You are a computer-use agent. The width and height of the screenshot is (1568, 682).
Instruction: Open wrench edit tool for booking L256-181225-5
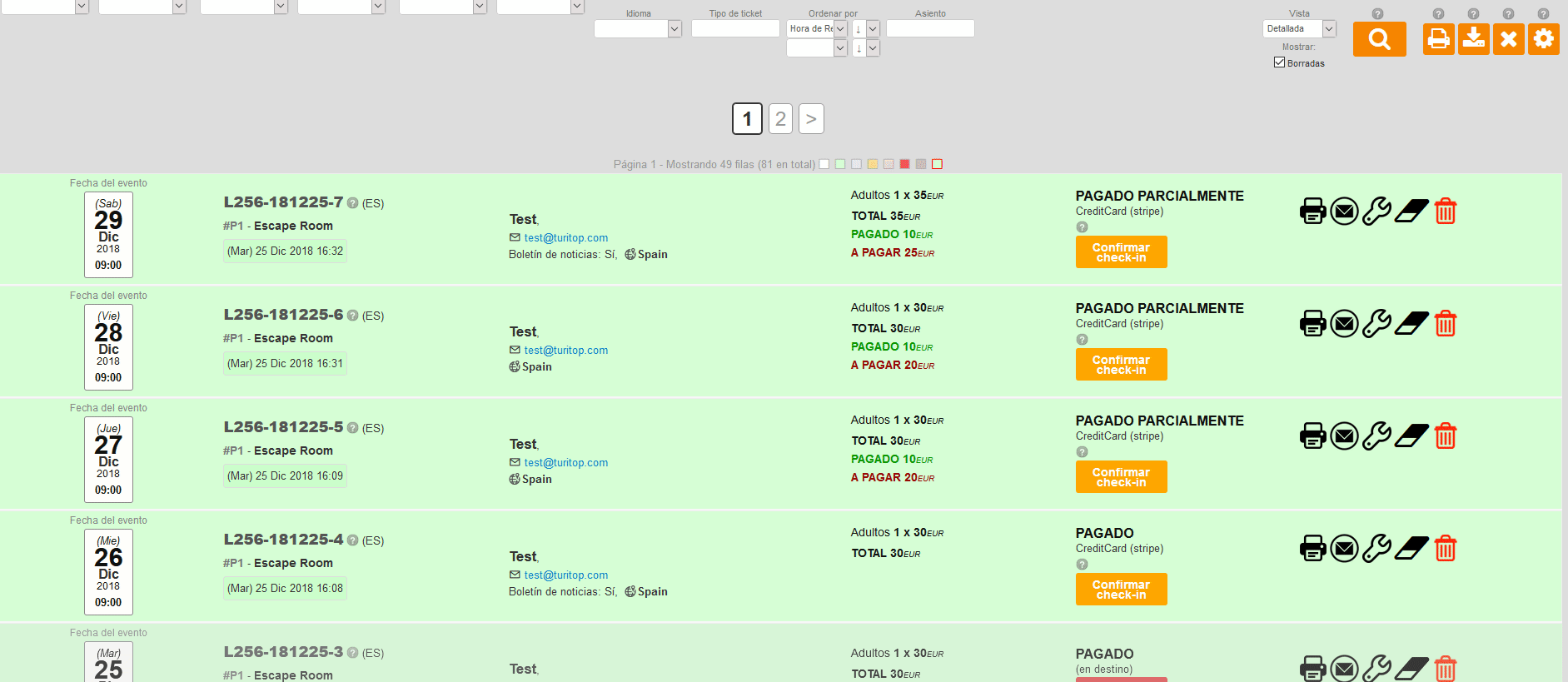coord(1376,436)
